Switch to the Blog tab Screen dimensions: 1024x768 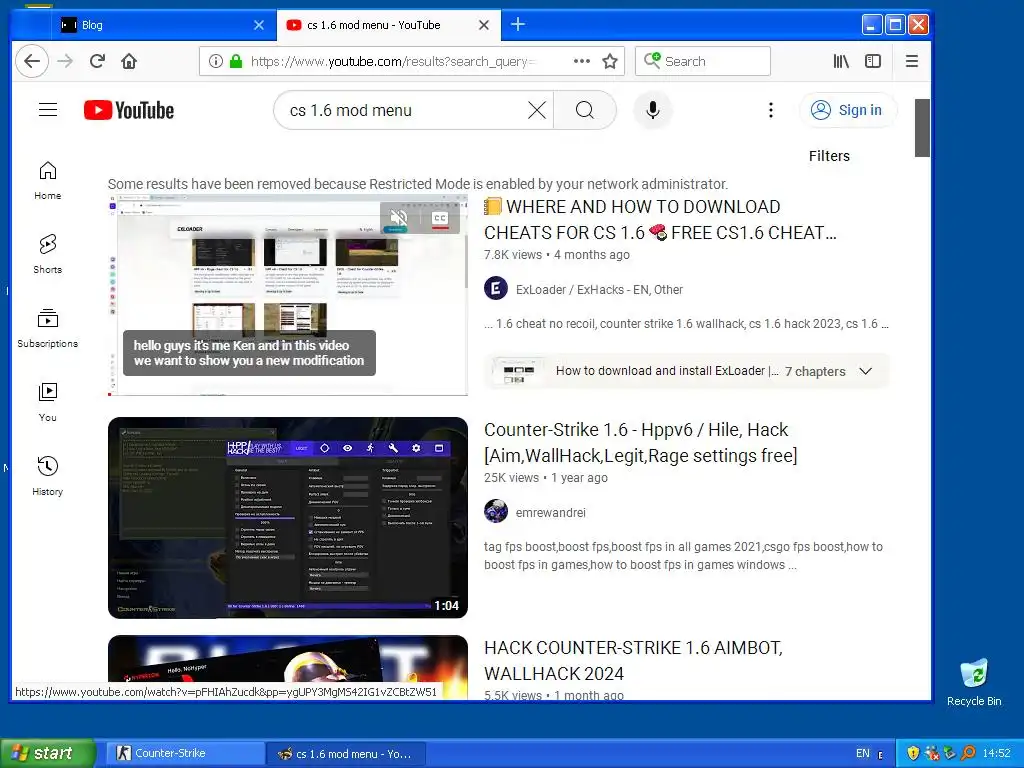(x=163, y=25)
